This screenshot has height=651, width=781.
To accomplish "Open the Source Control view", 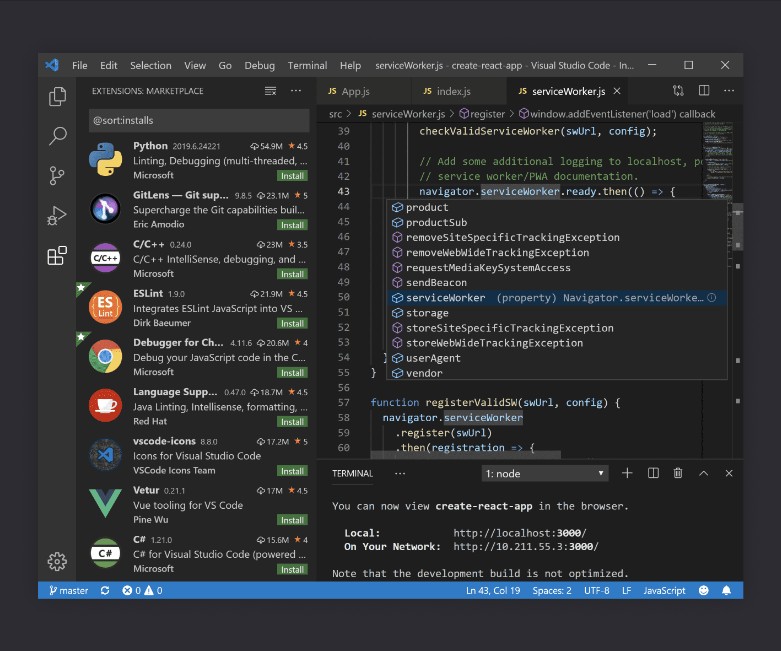I will (57, 176).
